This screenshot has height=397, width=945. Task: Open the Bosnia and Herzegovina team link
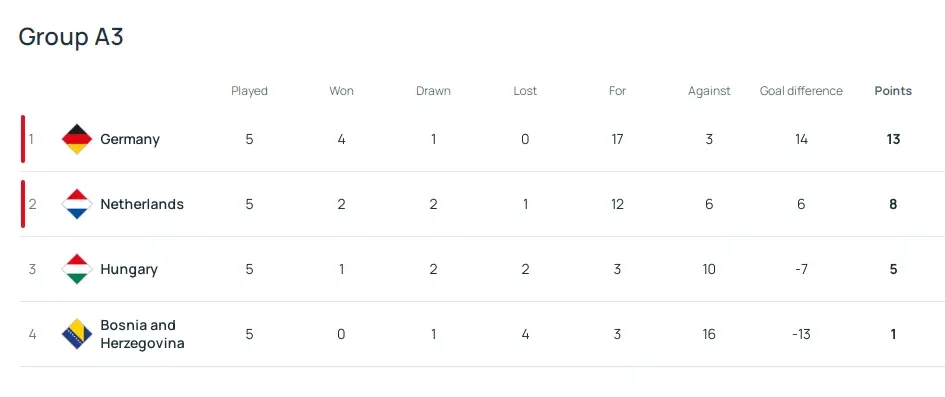[142, 334]
